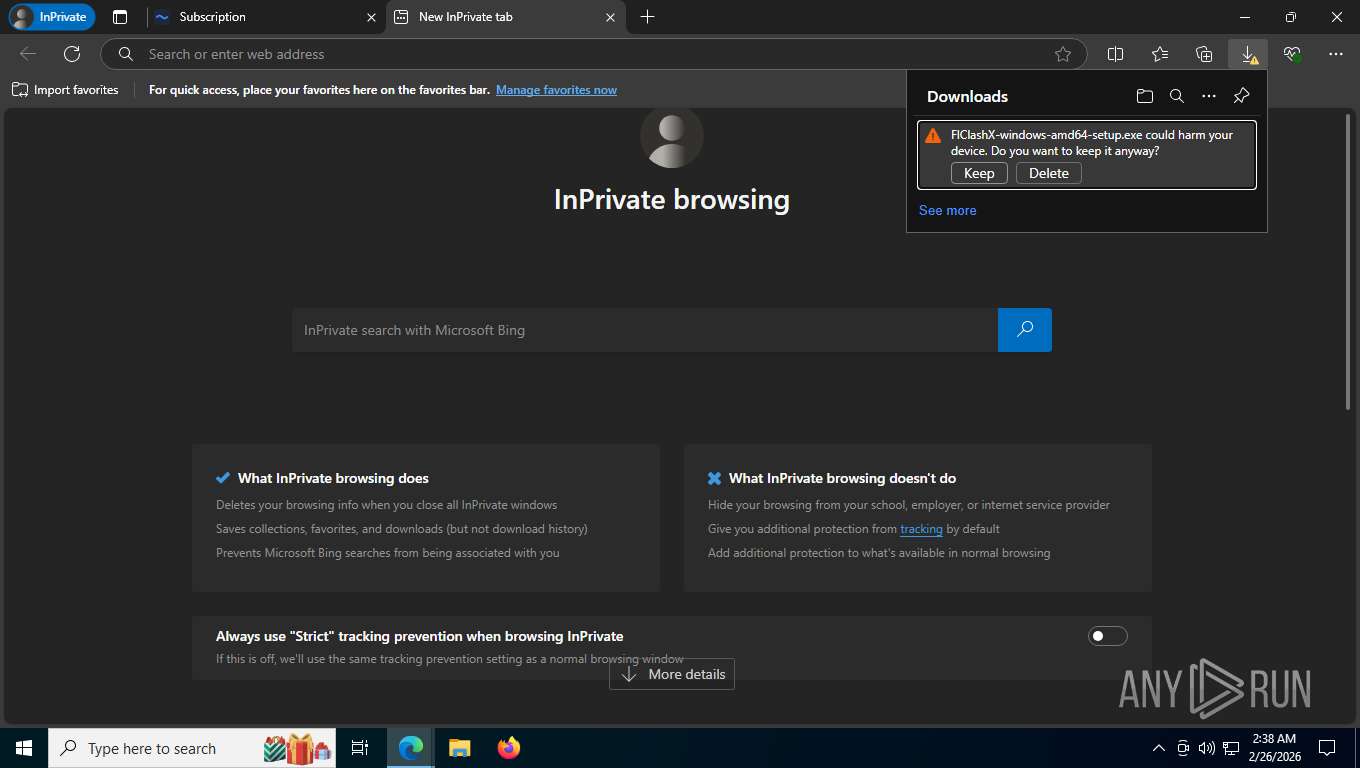Open the network tray icon
Viewport: 1360px width, 768px height.
(x=1232, y=748)
